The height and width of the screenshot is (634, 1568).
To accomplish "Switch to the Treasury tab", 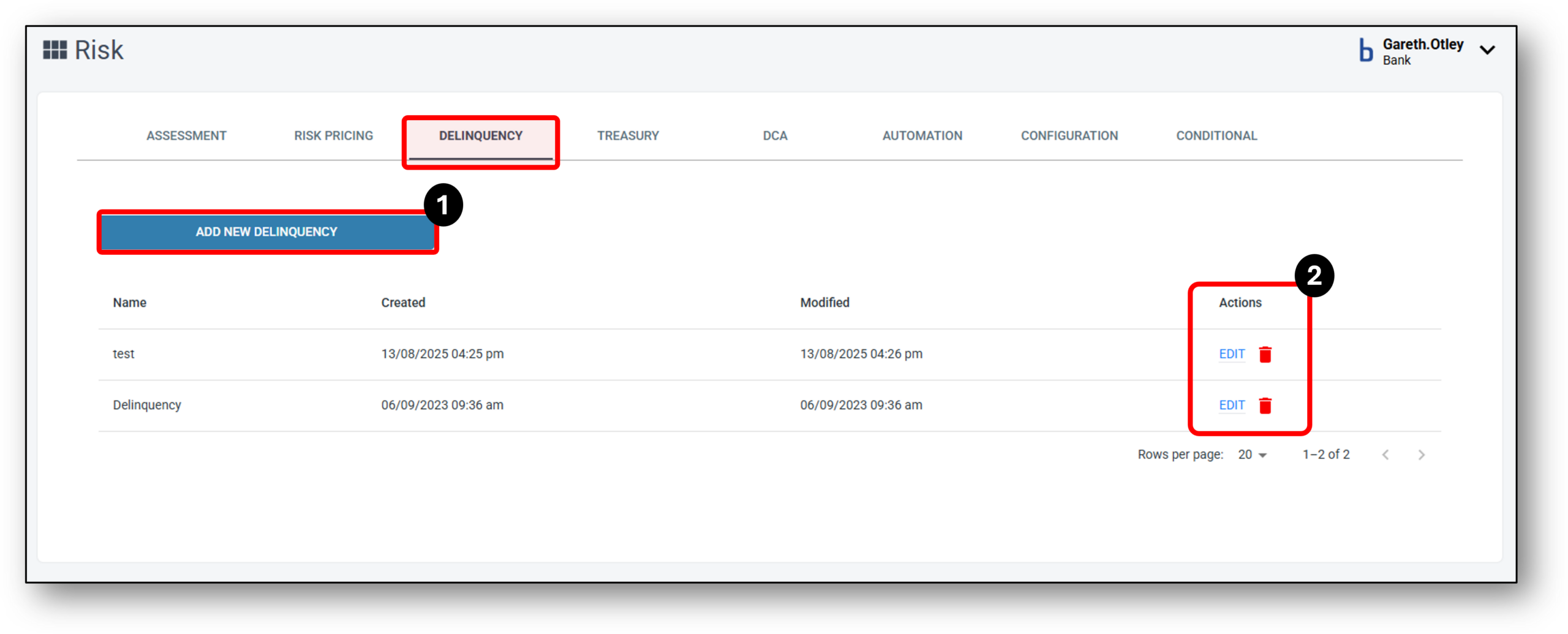I will click(x=628, y=136).
